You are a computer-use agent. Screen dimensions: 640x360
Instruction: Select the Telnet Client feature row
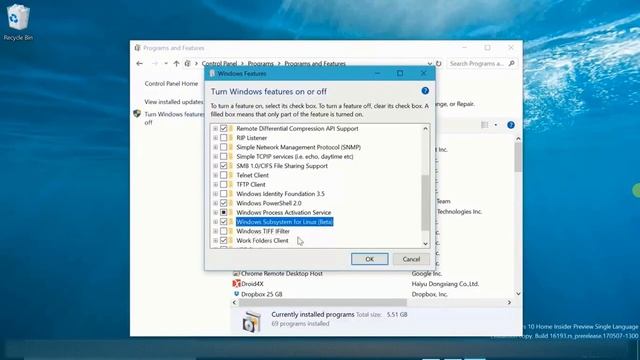[252, 175]
